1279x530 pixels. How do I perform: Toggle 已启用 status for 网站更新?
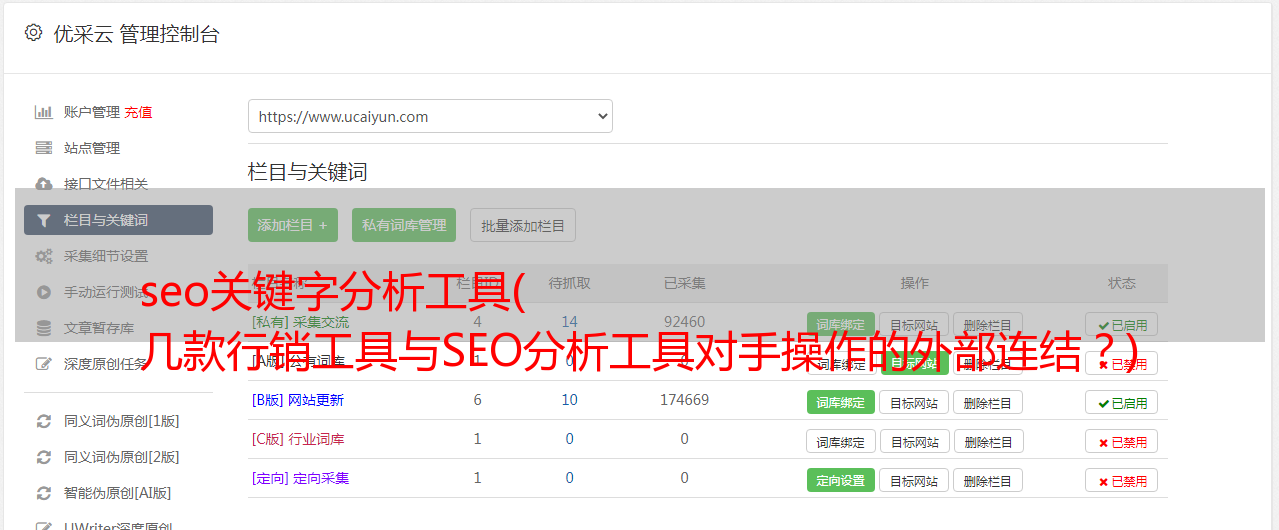[1122, 402]
